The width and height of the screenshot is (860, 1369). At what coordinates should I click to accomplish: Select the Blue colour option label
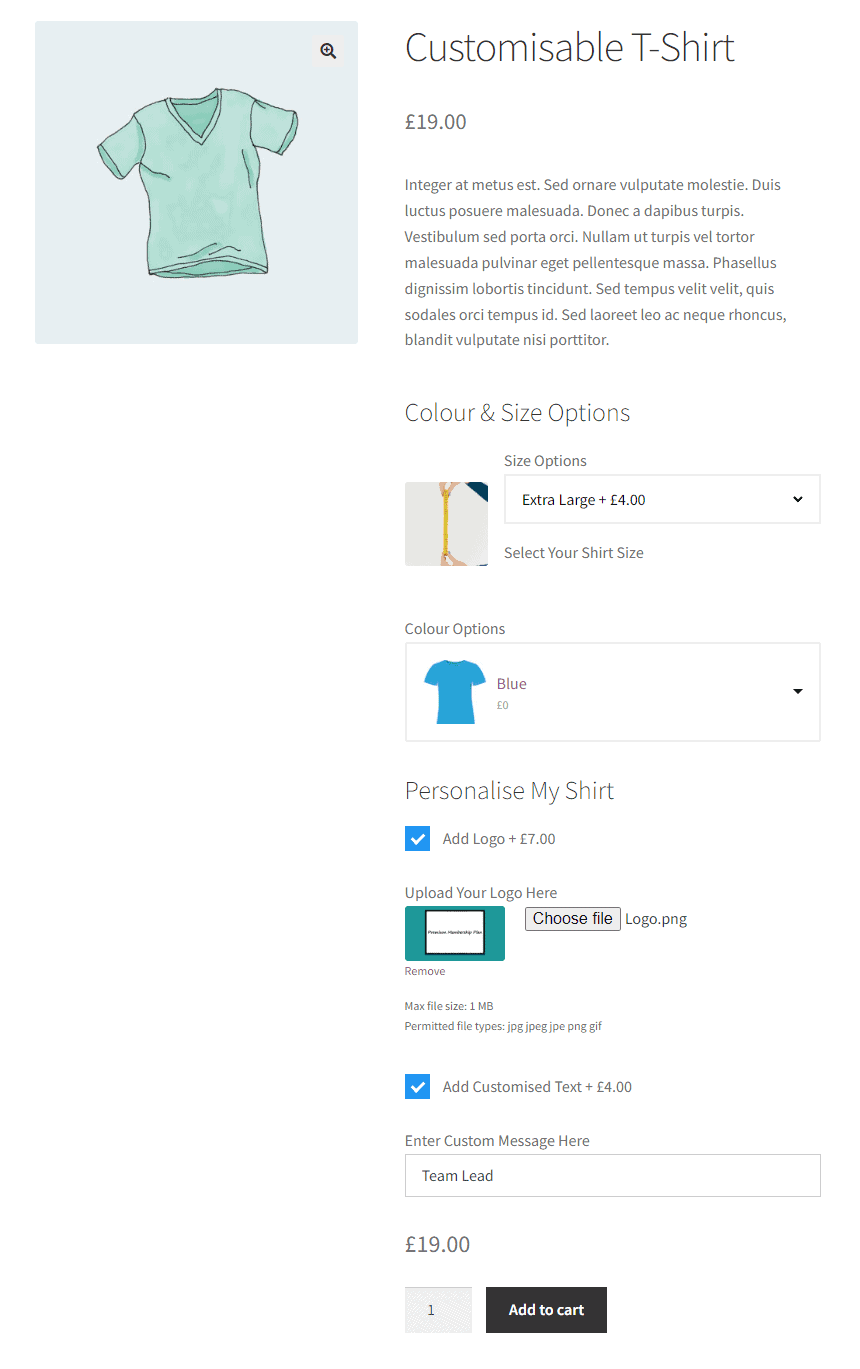(x=512, y=684)
